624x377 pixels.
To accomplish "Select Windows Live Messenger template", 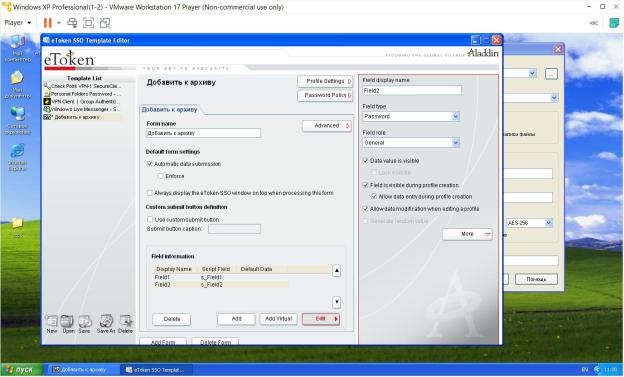I will point(83,109).
